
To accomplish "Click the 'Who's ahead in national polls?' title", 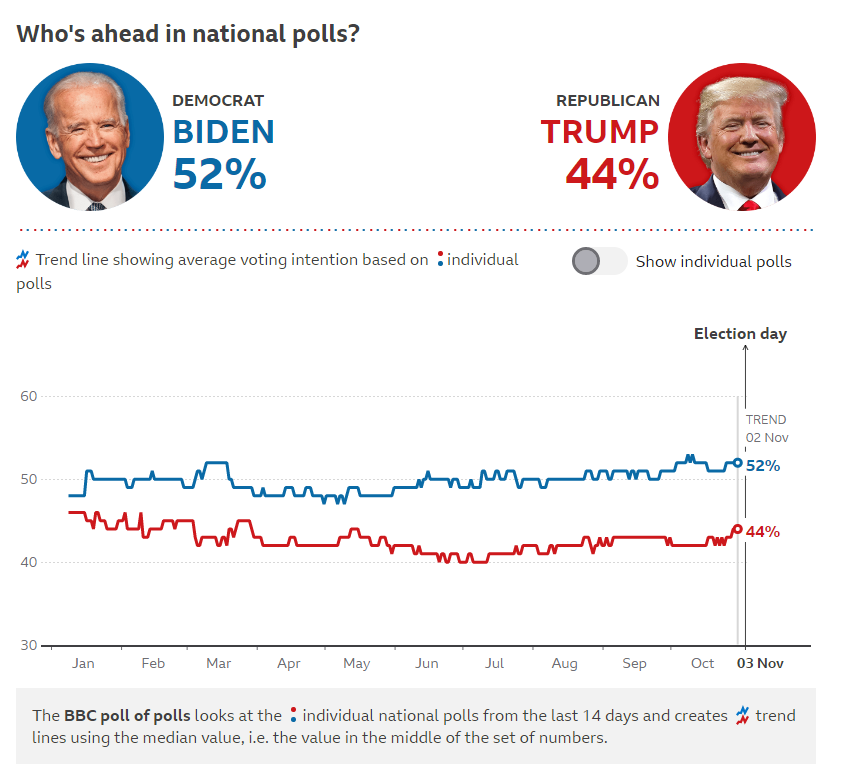I will pos(188,34).
